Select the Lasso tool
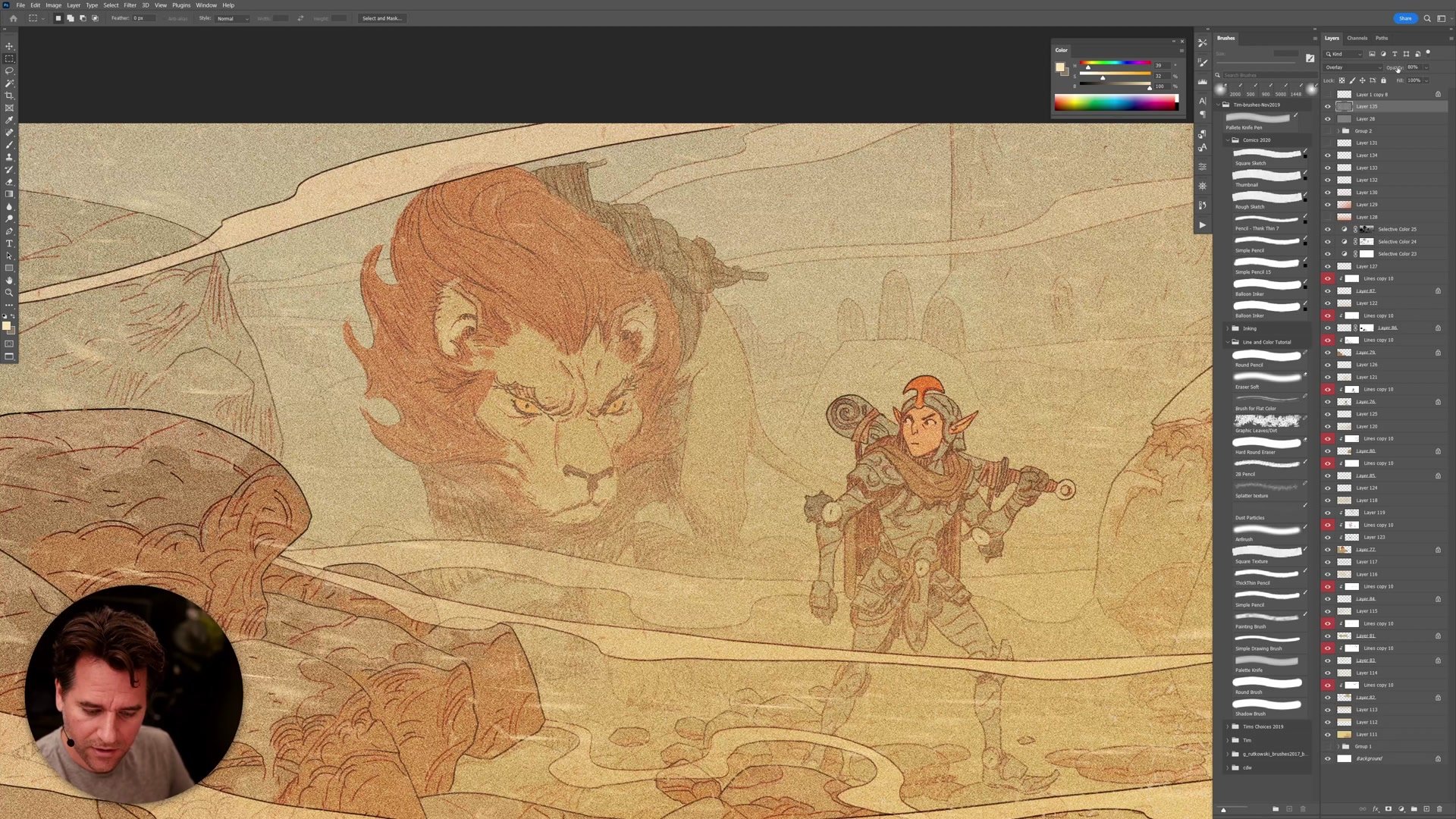The height and width of the screenshot is (819, 1456). click(x=9, y=70)
